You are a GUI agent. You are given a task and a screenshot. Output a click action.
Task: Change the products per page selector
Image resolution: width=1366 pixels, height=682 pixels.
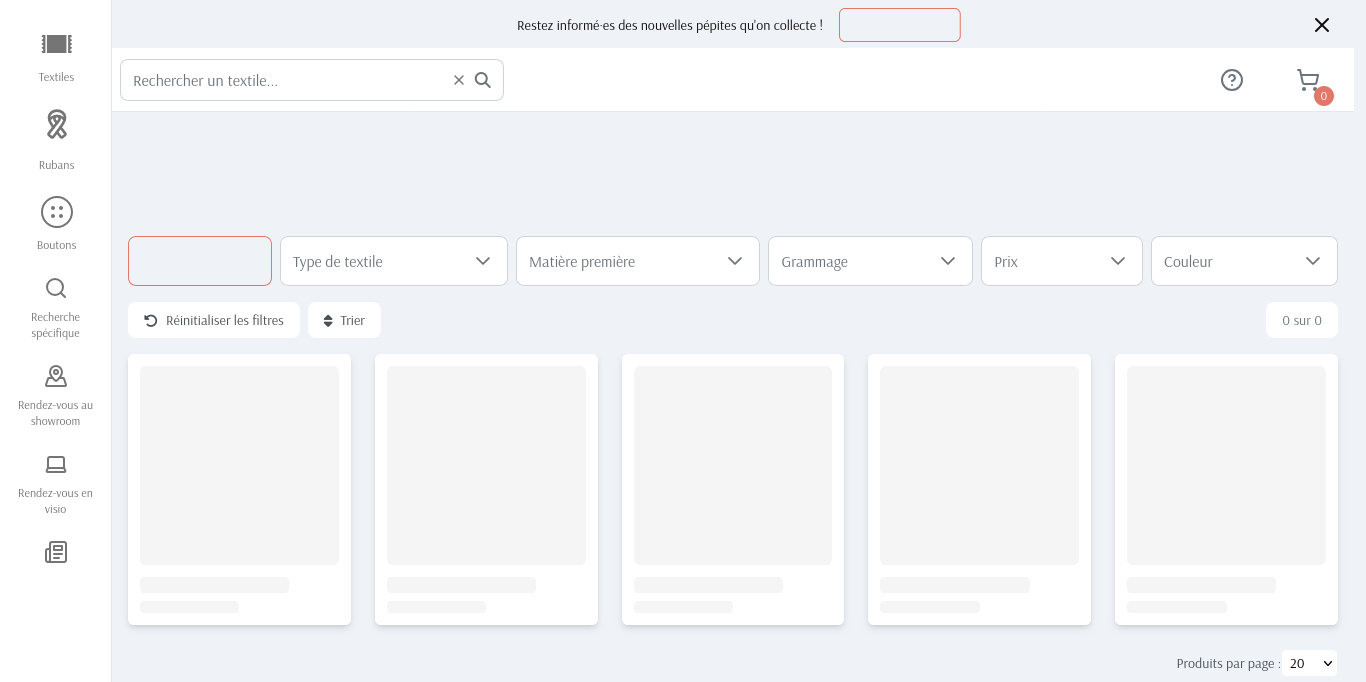[x=1309, y=663]
